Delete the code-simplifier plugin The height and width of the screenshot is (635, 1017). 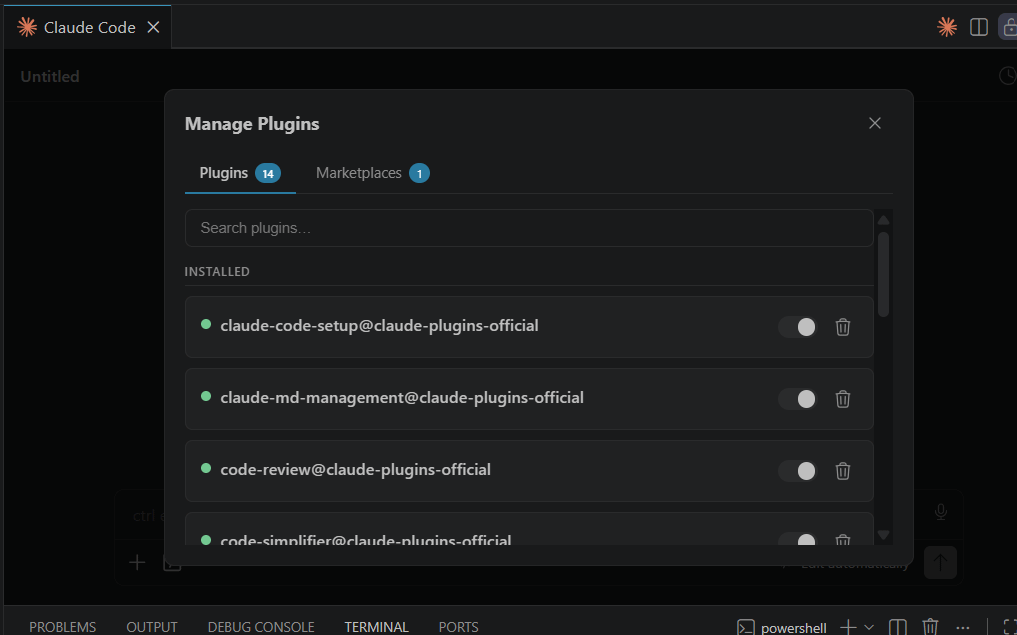(843, 539)
